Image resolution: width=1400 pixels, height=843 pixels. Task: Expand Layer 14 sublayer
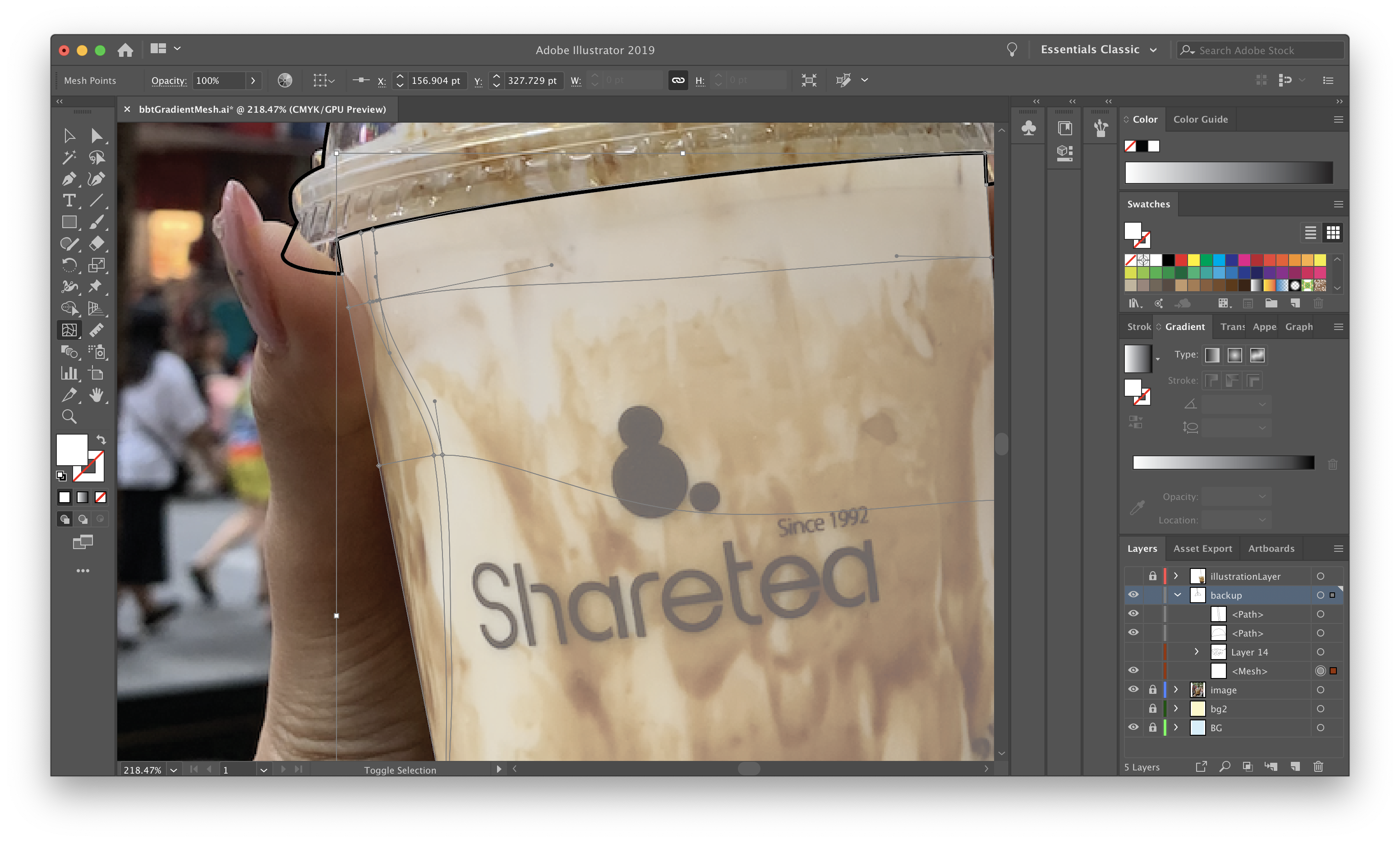pos(1196,651)
